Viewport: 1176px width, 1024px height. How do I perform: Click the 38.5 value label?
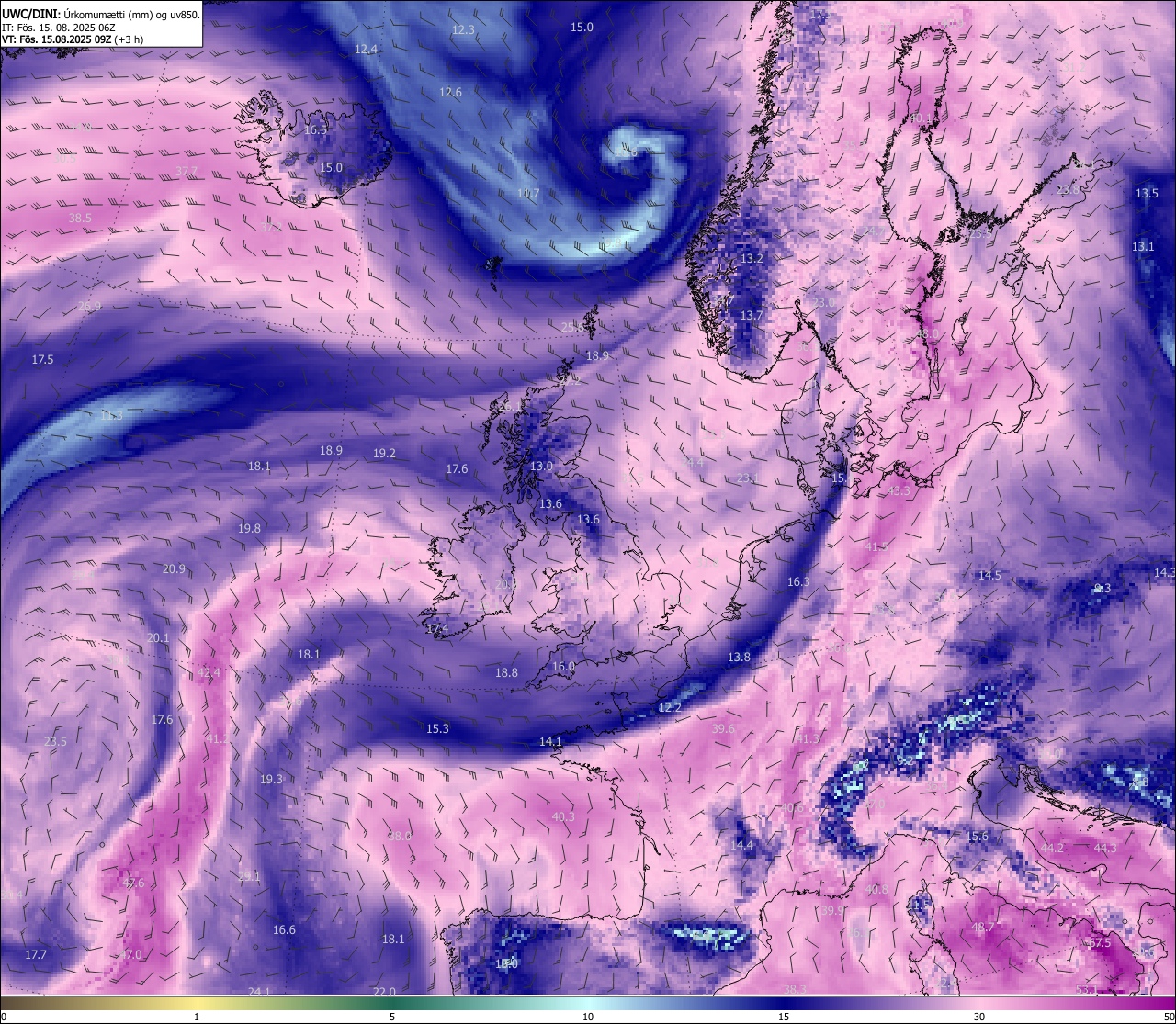[x=80, y=218]
